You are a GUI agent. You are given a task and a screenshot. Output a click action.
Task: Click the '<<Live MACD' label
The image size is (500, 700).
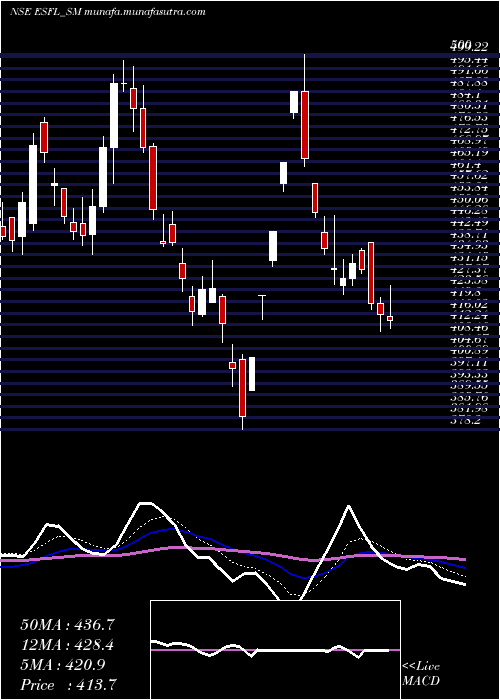click(421, 674)
